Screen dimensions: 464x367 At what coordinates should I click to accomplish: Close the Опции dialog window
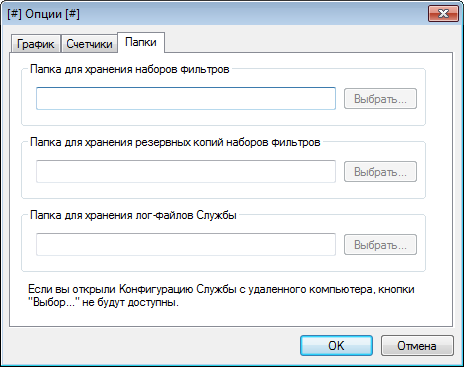click(x=443, y=14)
